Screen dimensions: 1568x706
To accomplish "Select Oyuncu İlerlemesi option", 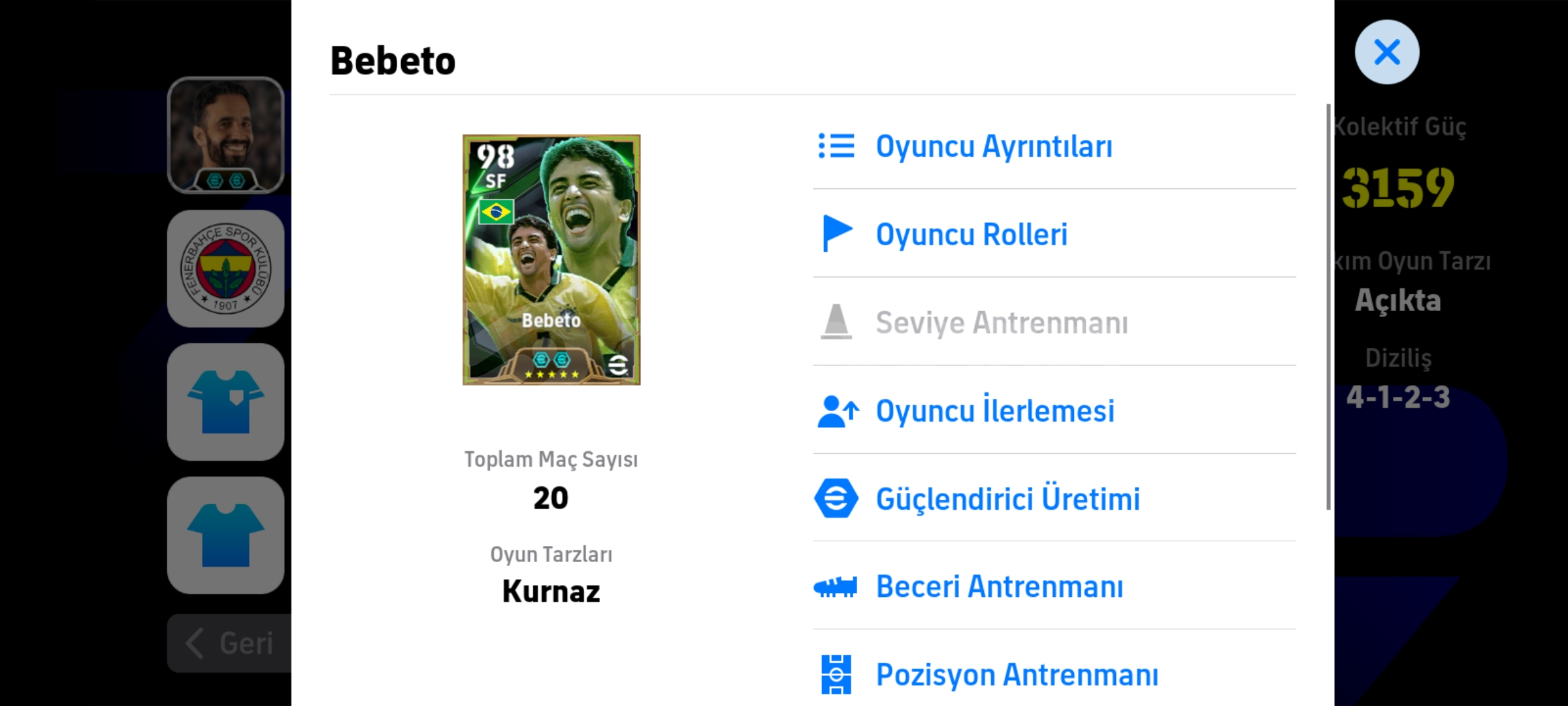I will coord(995,411).
